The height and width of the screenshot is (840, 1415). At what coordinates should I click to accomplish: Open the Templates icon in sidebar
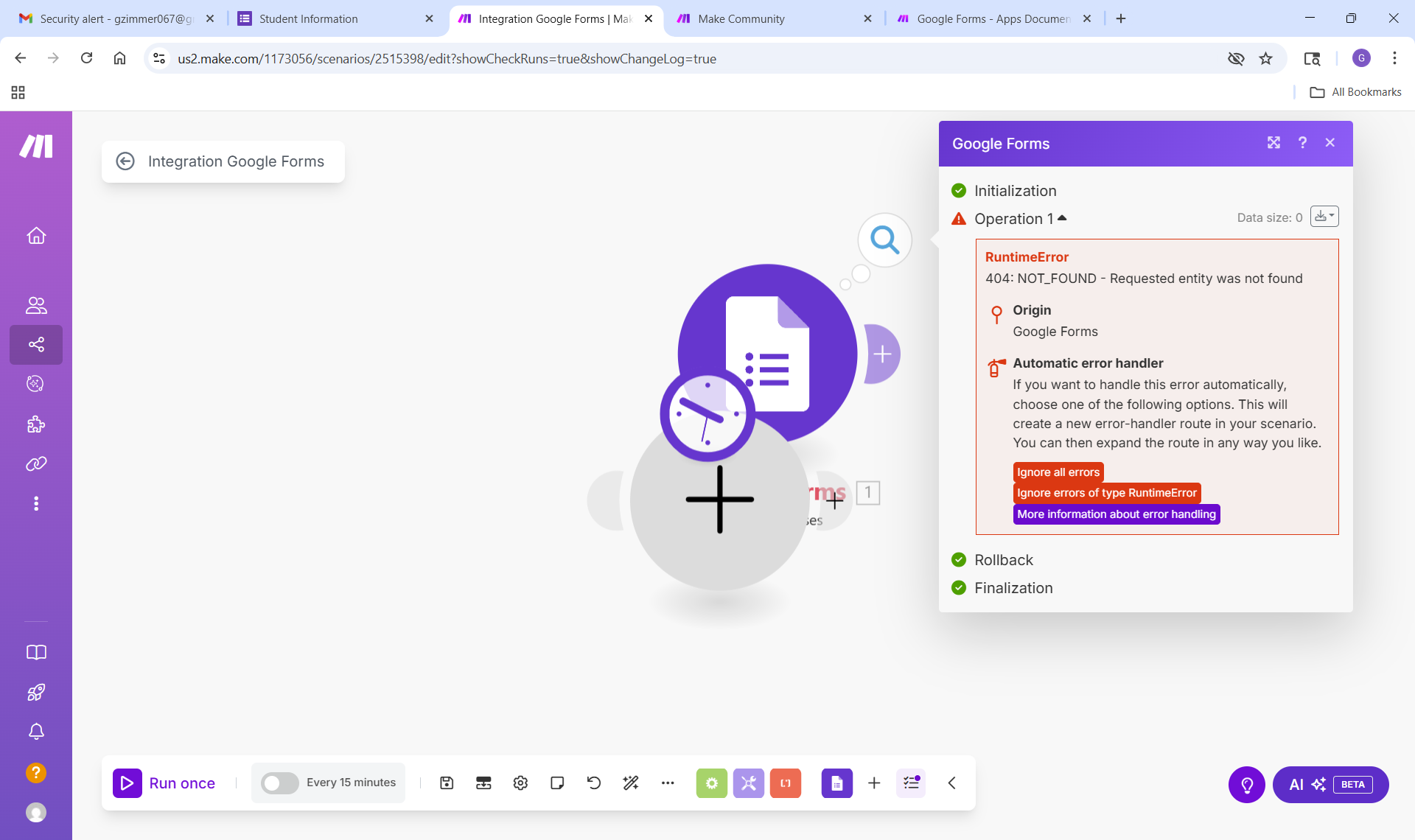[x=36, y=384]
